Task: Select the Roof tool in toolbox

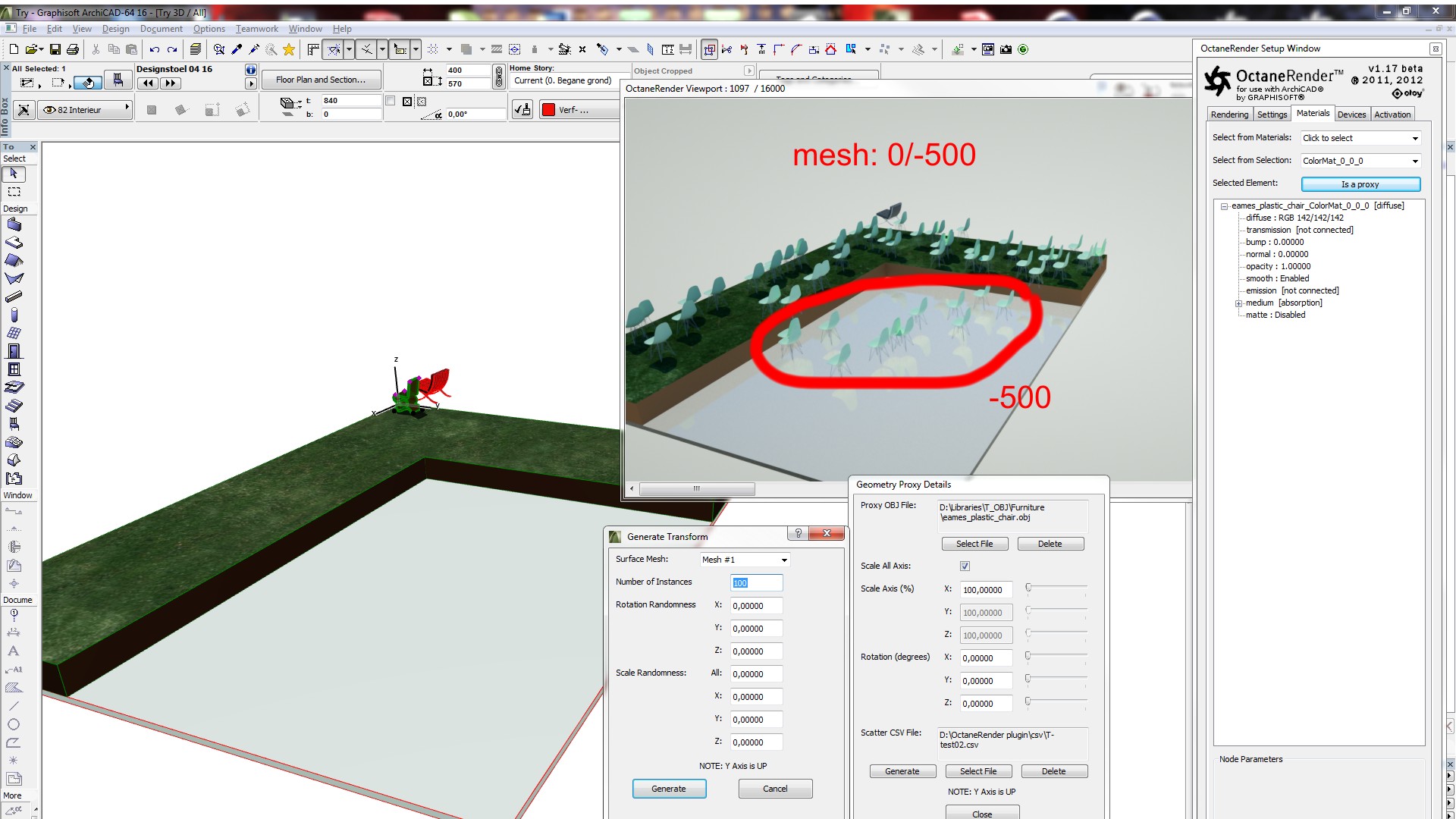Action: [x=14, y=261]
